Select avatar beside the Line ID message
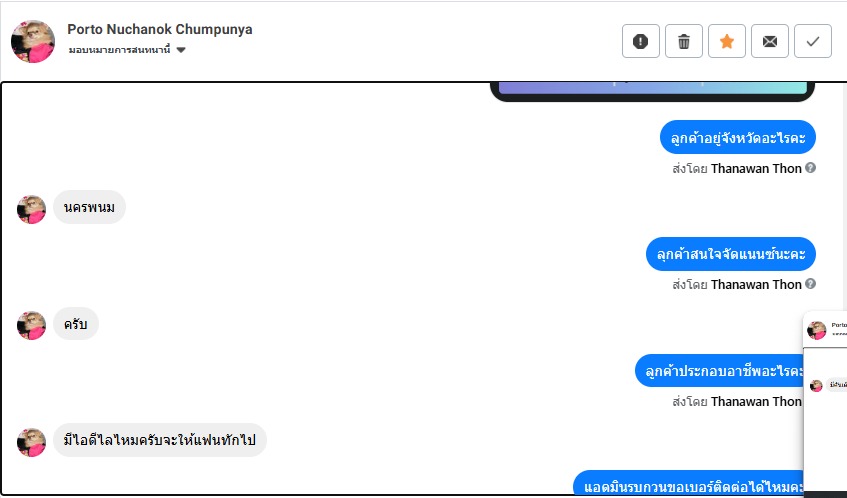The height and width of the screenshot is (498, 847). [31, 442]
